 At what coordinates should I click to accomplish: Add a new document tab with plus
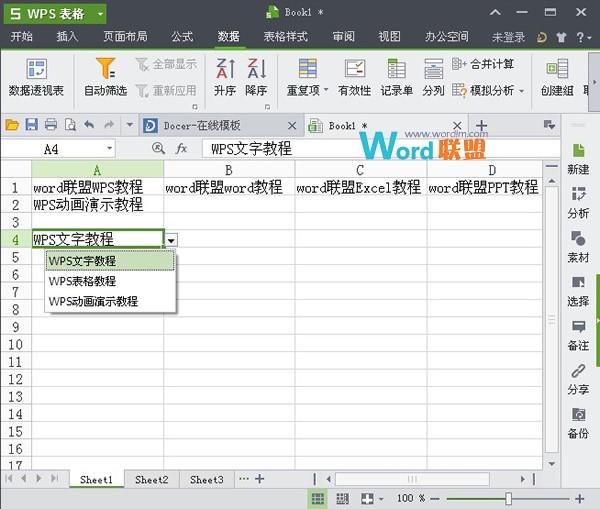pos(481,125)
